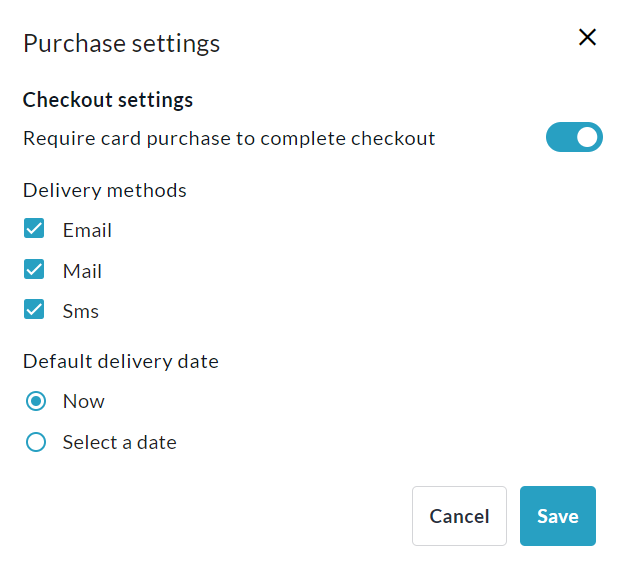The image size is (621, 567).
Task: Click the Delivery methods section label
Action: [x=105, y=190]
